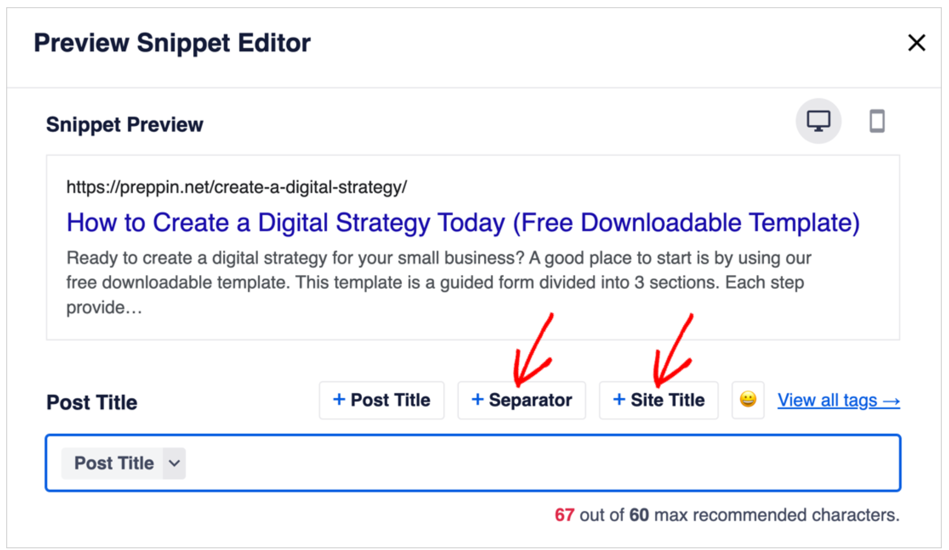Add the Post Title tag
The width and height of the screenshot is (949, 550).
[x=382, y=400]
